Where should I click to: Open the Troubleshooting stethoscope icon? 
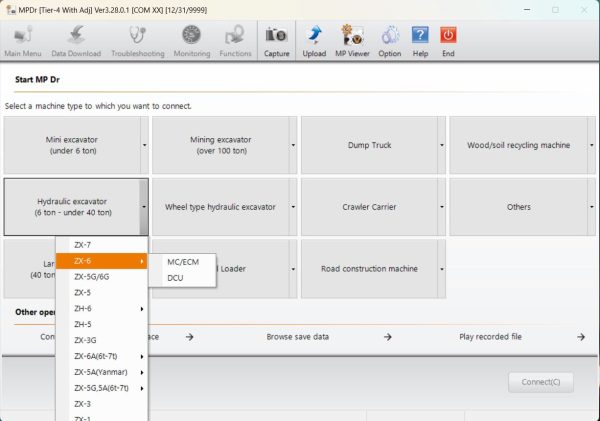pos(138,41)
